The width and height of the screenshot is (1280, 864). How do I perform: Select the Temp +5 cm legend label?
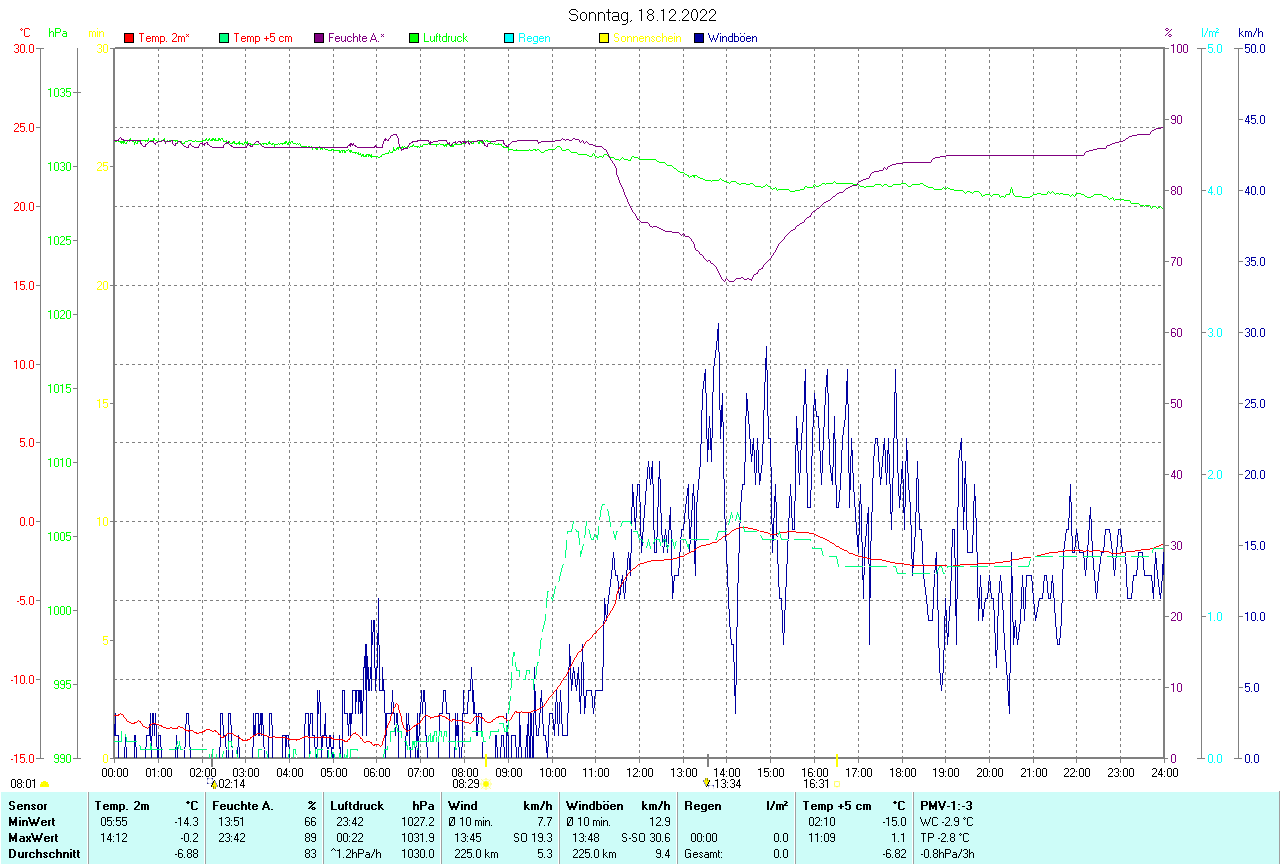tap(263, 38)
